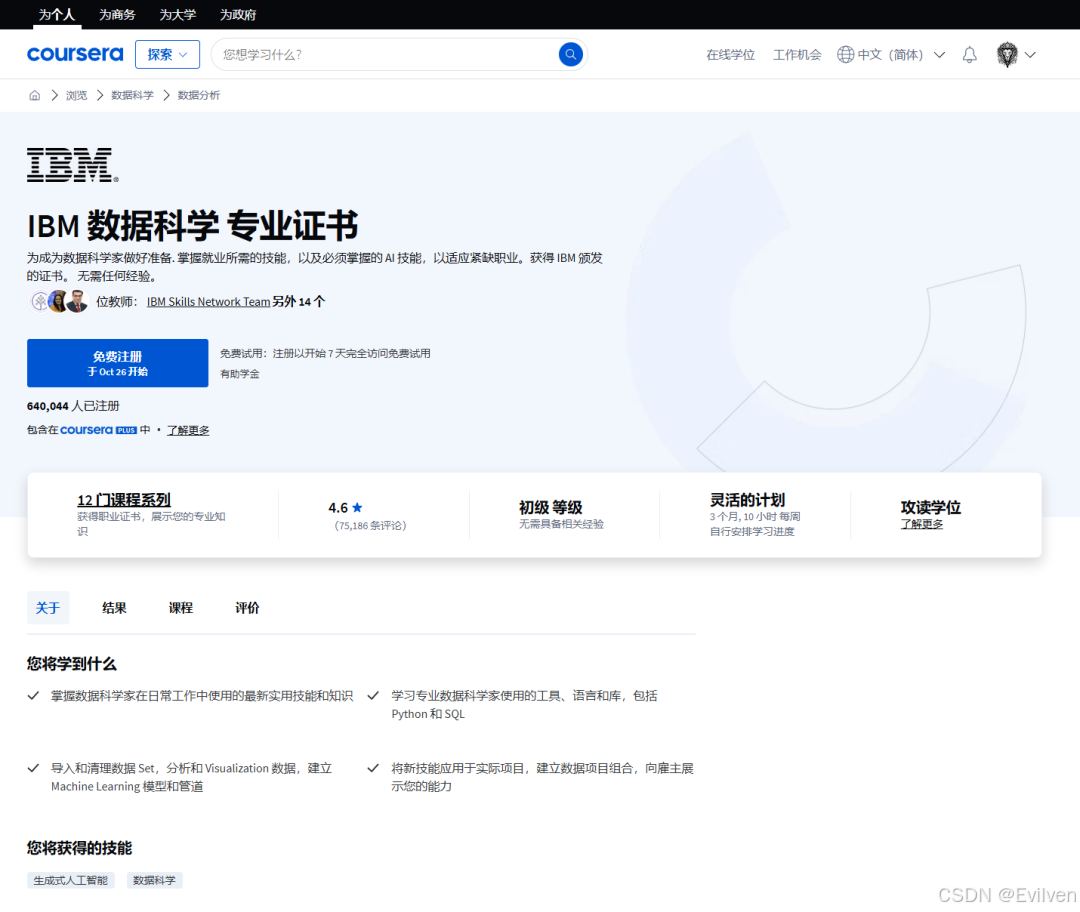Open the notifications bell

[969, 54]
